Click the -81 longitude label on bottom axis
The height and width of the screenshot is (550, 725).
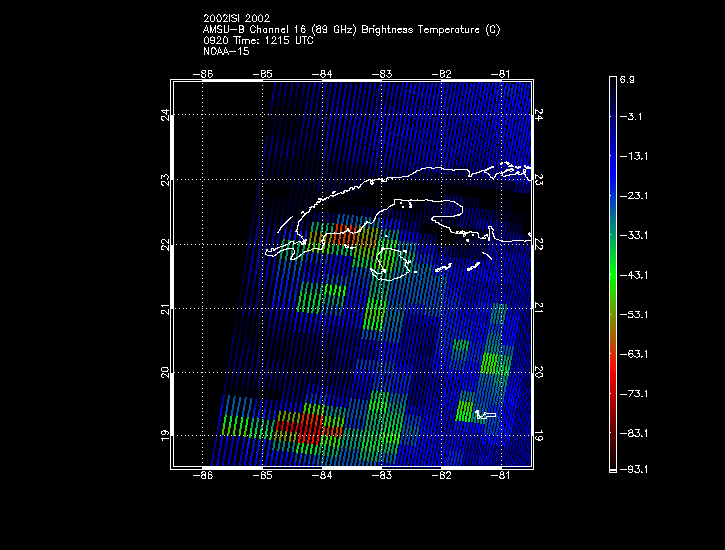(x=500, y=477)
